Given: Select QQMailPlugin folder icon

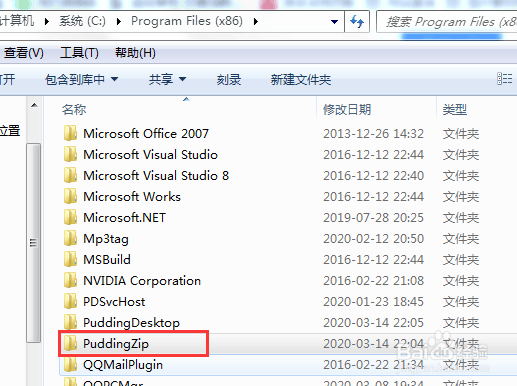Looking at the screenshot, I should click(70, 364).
